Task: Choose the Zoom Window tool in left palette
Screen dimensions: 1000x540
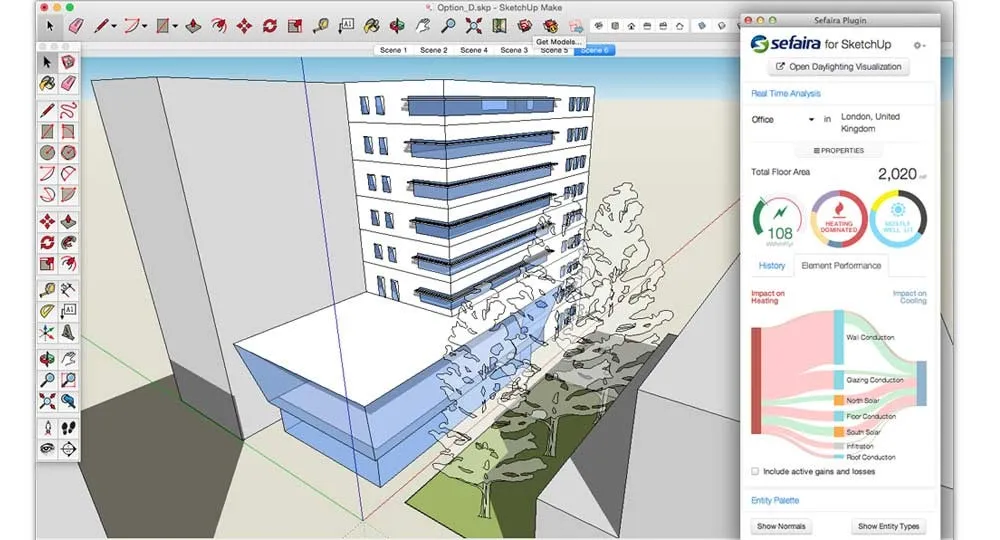Action: pyautogui.click(x=68, y=380)
